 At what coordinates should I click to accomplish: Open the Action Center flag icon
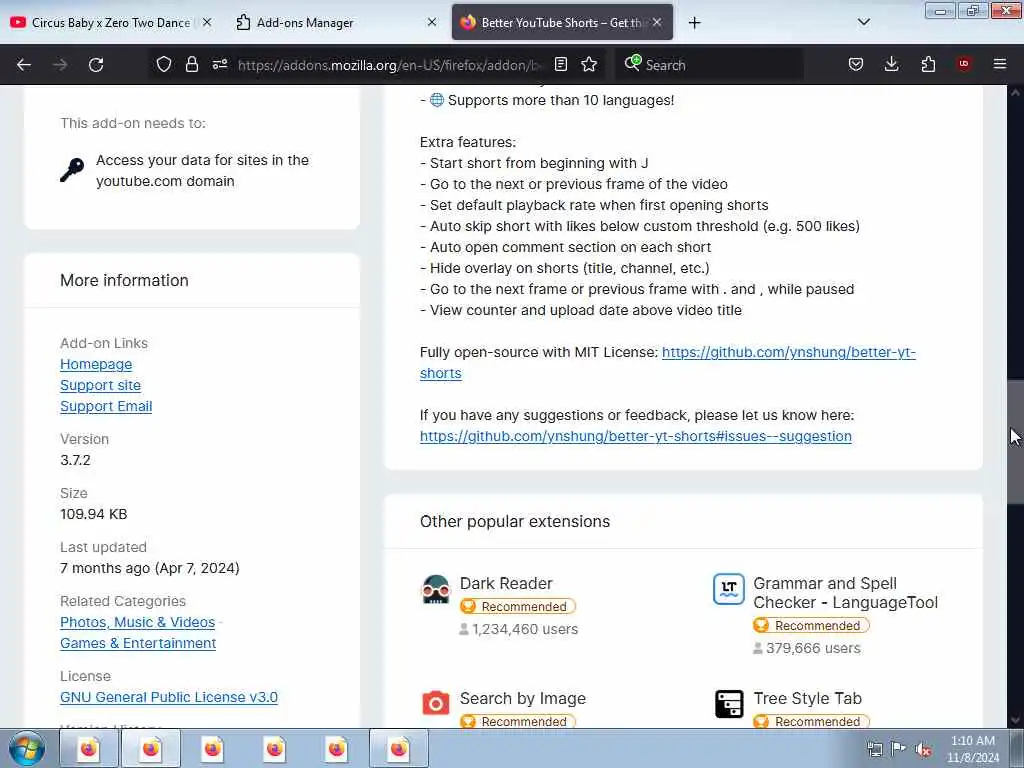[x=899, y=749]
